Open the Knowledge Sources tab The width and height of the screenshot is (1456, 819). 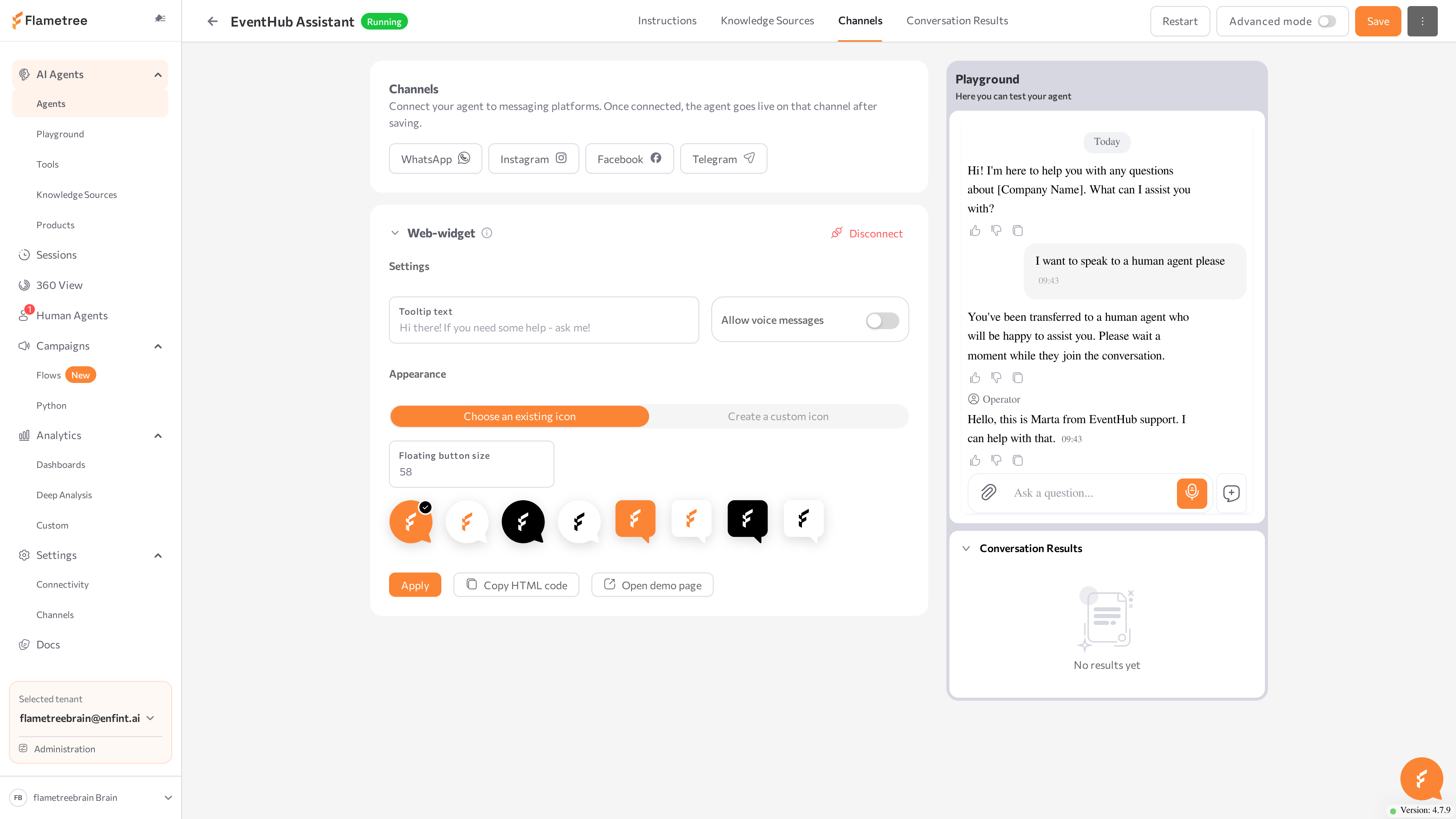767,20
